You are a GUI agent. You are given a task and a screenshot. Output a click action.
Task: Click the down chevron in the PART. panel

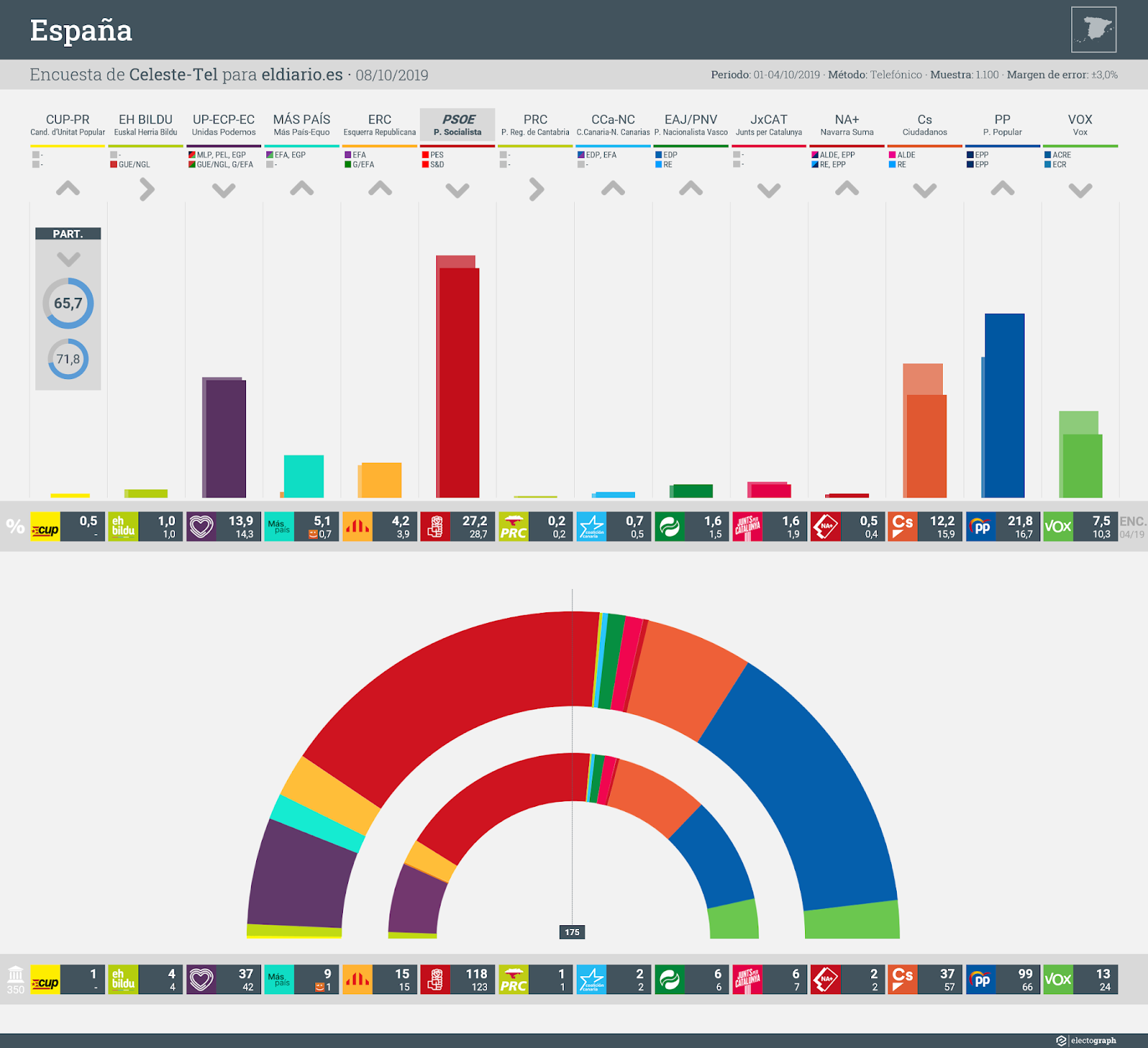point(68,259)
